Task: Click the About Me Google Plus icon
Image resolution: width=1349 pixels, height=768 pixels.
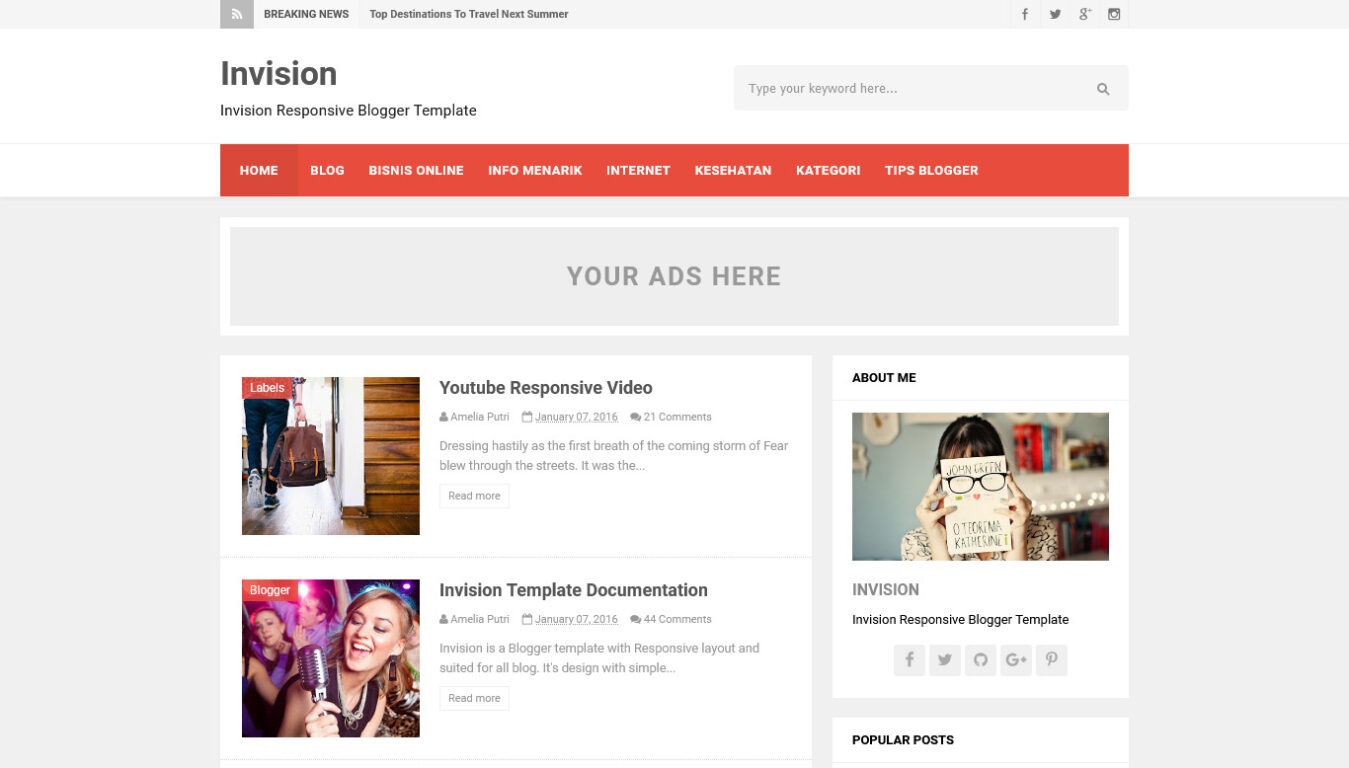Action: [x=1016, y=660]
